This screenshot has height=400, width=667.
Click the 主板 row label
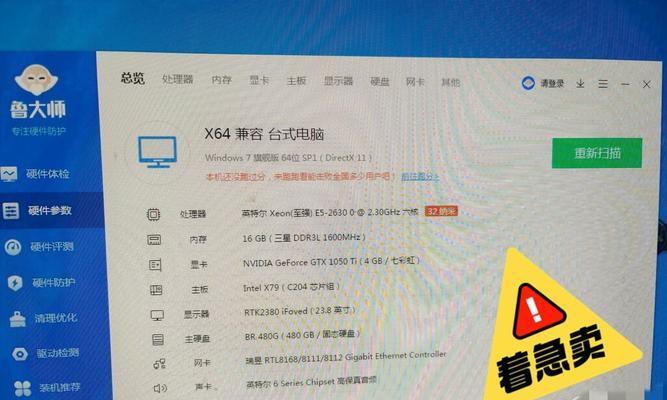click(200, 290)
